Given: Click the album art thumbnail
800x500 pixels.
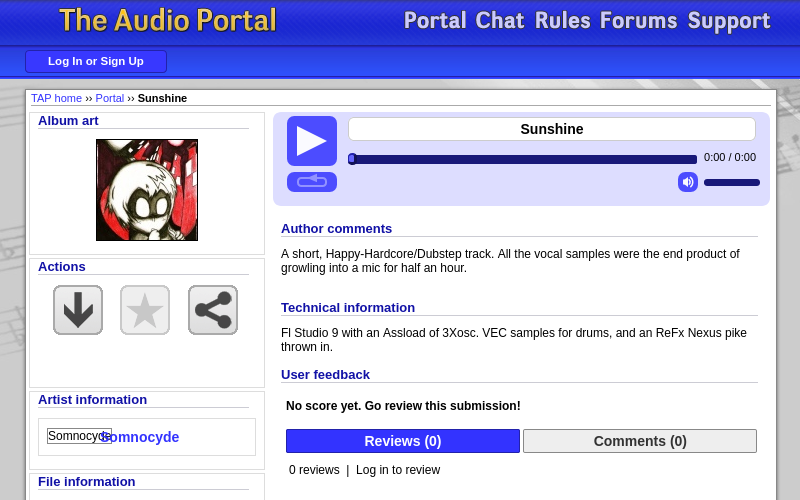Looking at the screenshot, I should point(147,190).
